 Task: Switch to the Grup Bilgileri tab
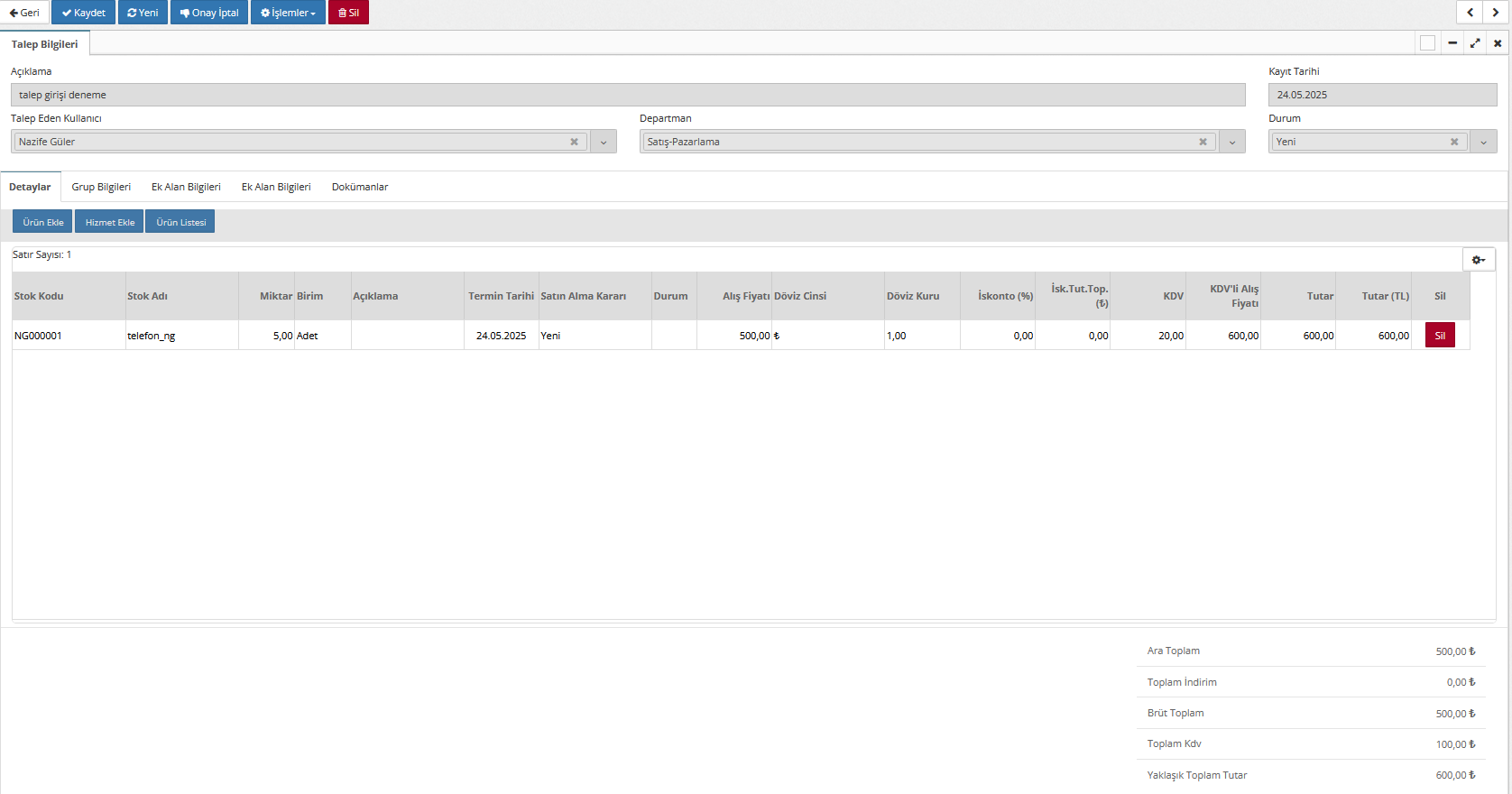[x=101, y=187]
